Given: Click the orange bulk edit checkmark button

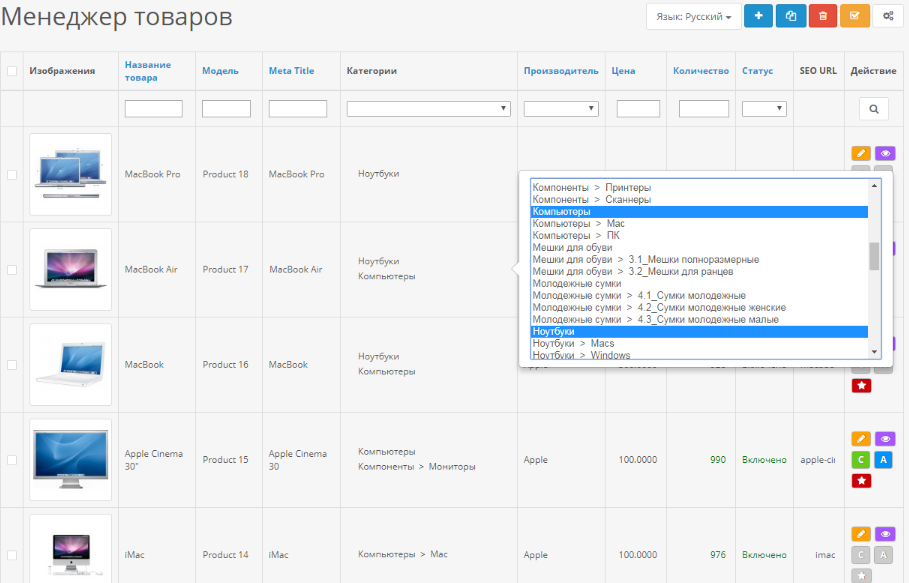Looking at the screenshot, I should (x=854, y=16).
